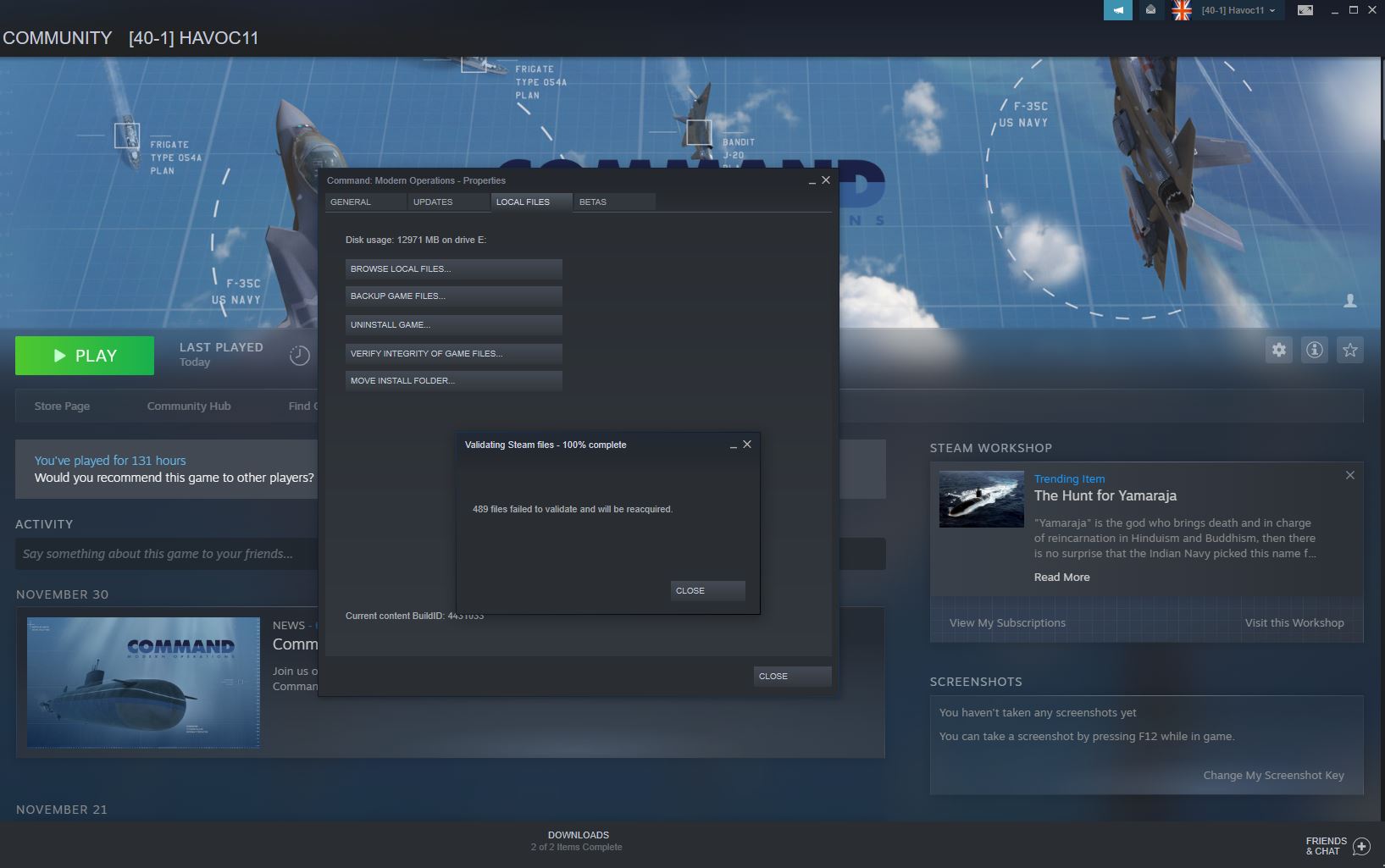This screenshot has width=1385, height=868.
Task: Click Browse Local Files button
Action: pyautogui.click(x=453, y=268)
